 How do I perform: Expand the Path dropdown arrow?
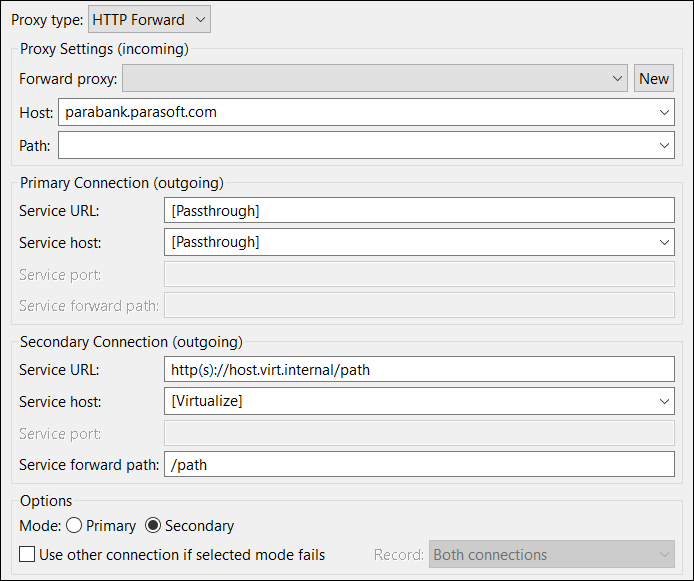pyautogui.click(x=664, y=145)
